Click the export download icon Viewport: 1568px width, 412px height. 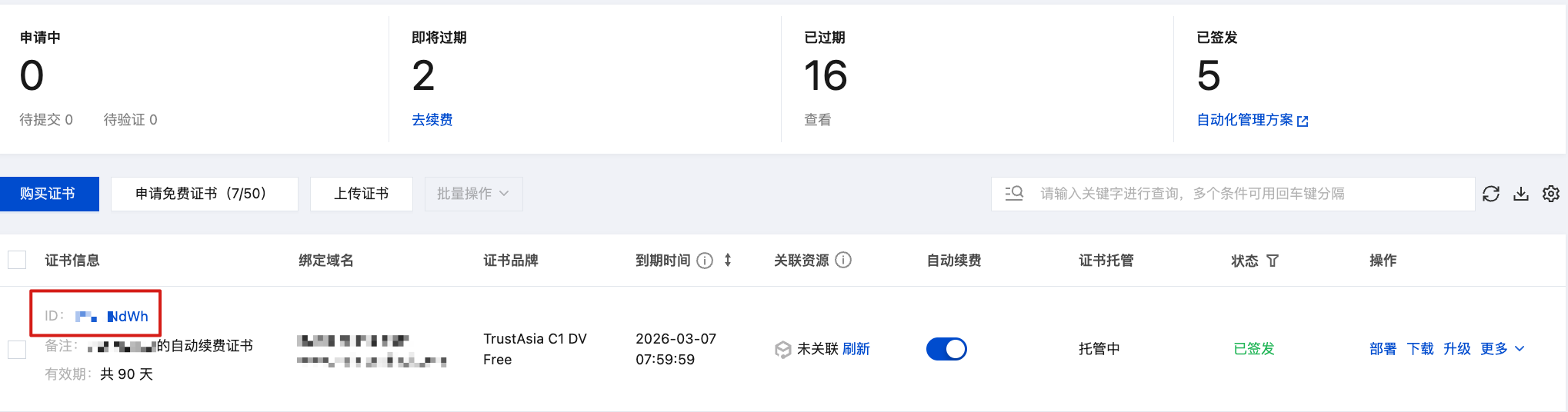point(1521,194)
